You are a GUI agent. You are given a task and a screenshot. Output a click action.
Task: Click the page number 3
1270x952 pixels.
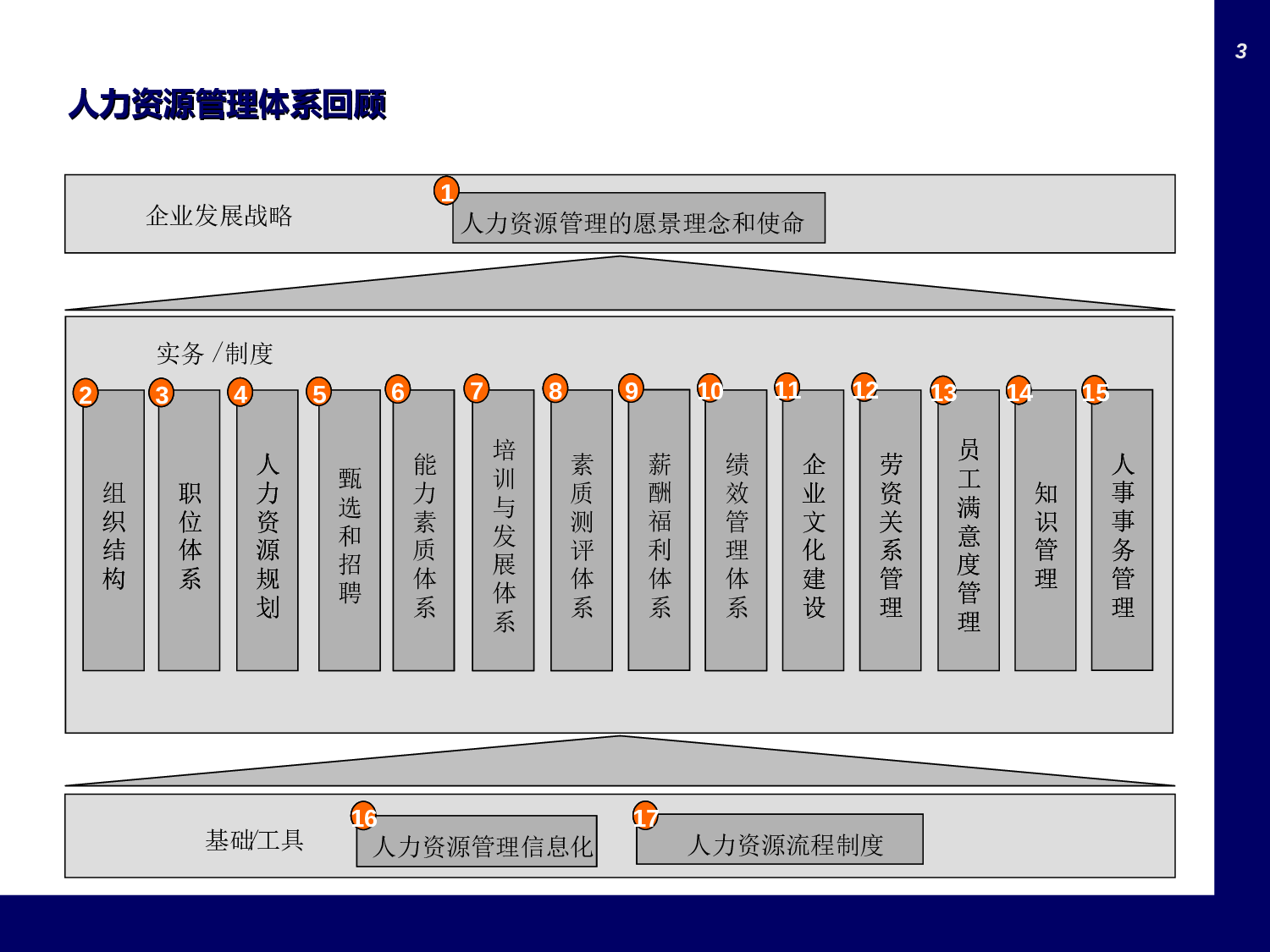(1241, 52)
